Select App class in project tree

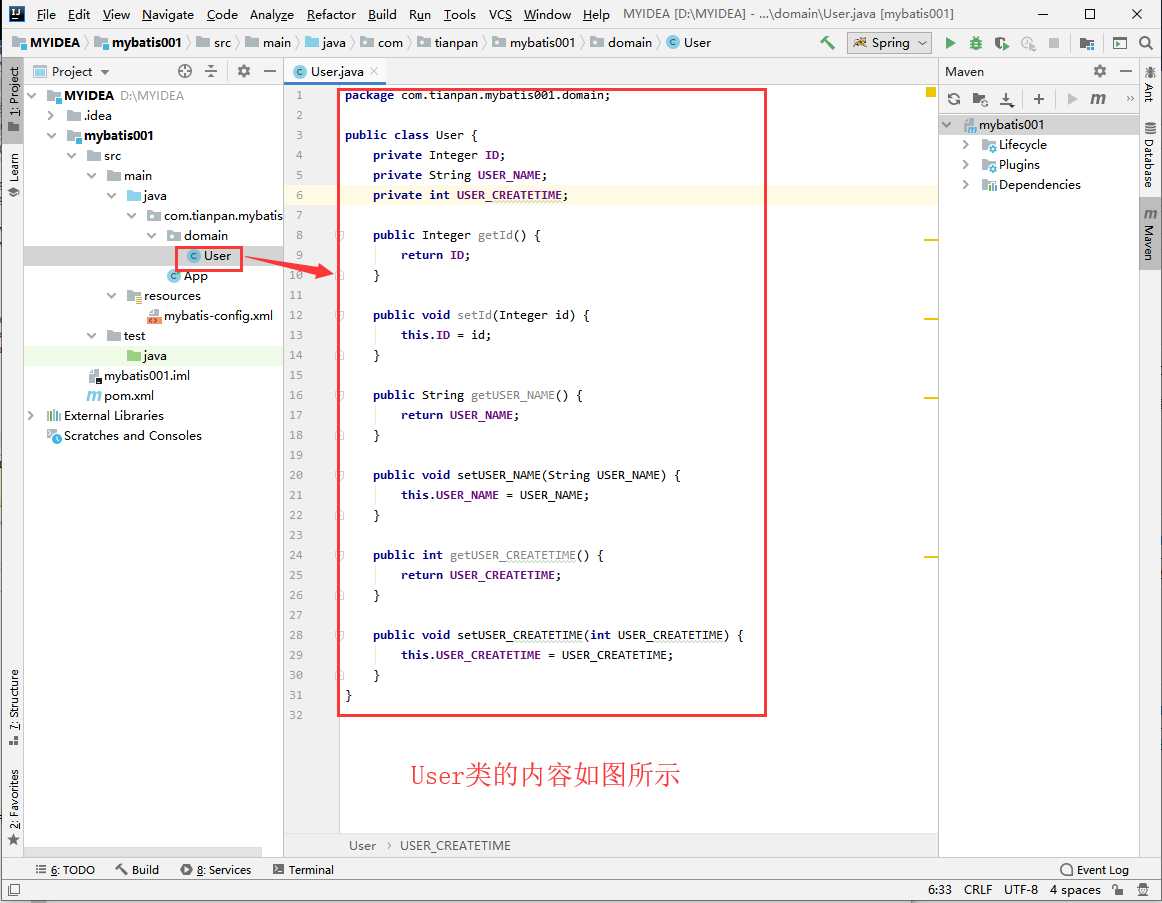(195, 276)
